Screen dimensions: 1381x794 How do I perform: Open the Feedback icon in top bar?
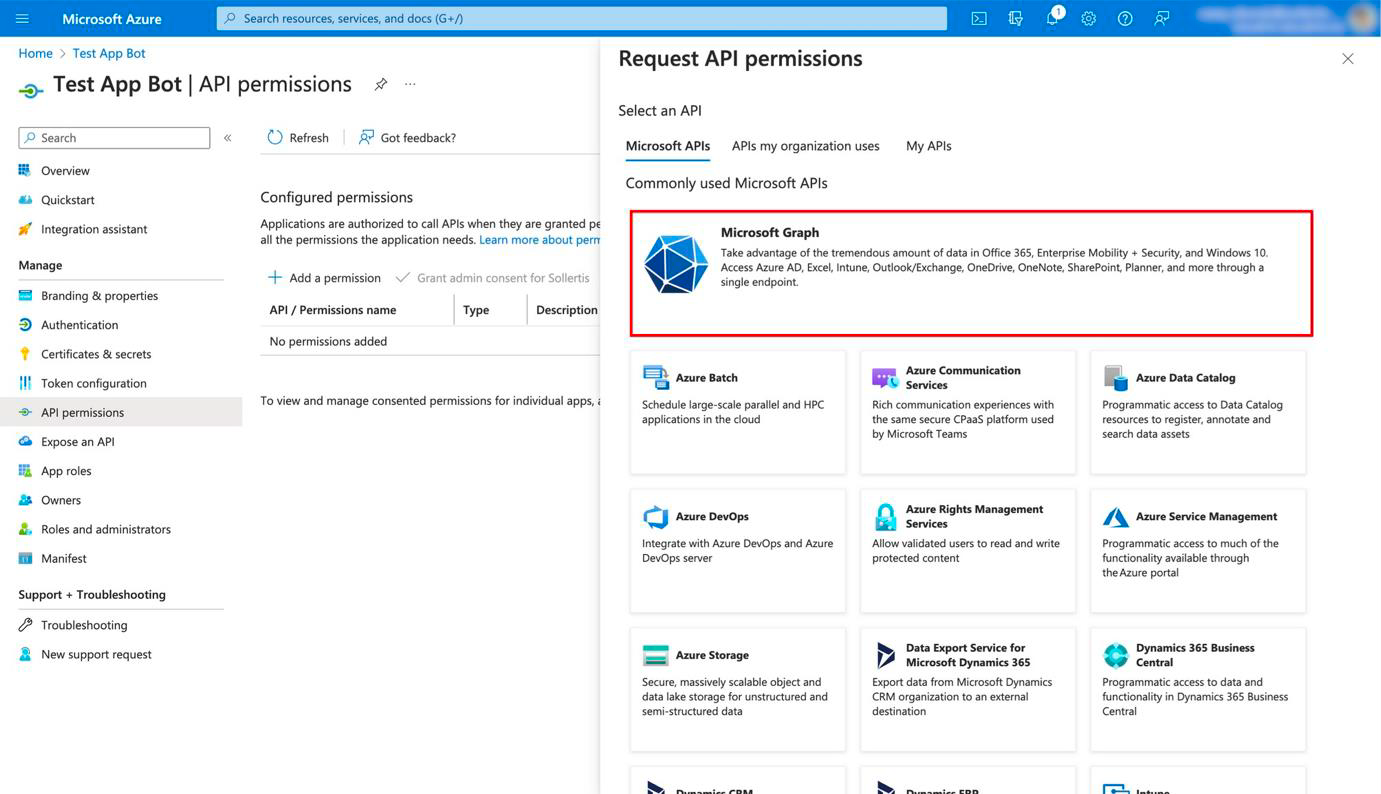click(1161, 18)
